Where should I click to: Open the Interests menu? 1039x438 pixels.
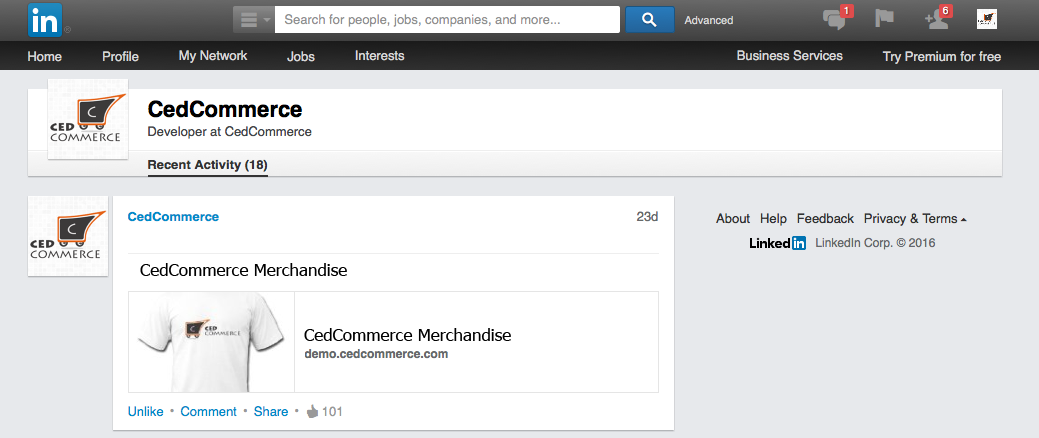point(380,56)
